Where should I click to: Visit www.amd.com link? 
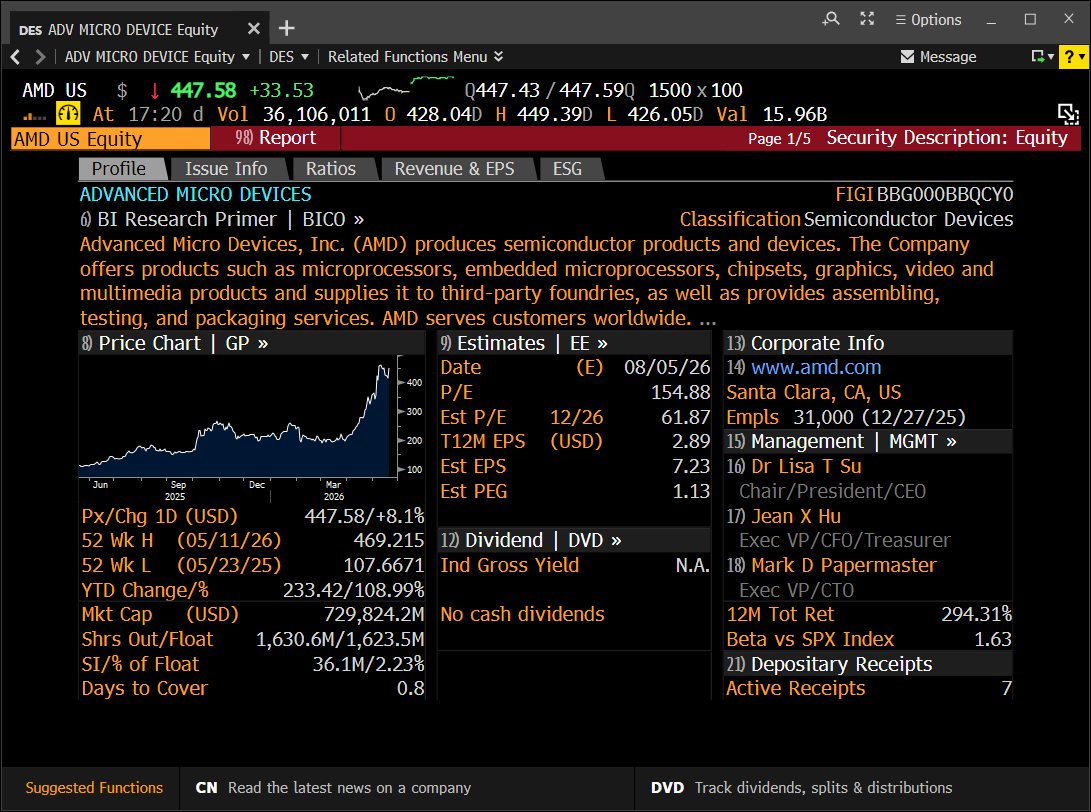[816, 367]
